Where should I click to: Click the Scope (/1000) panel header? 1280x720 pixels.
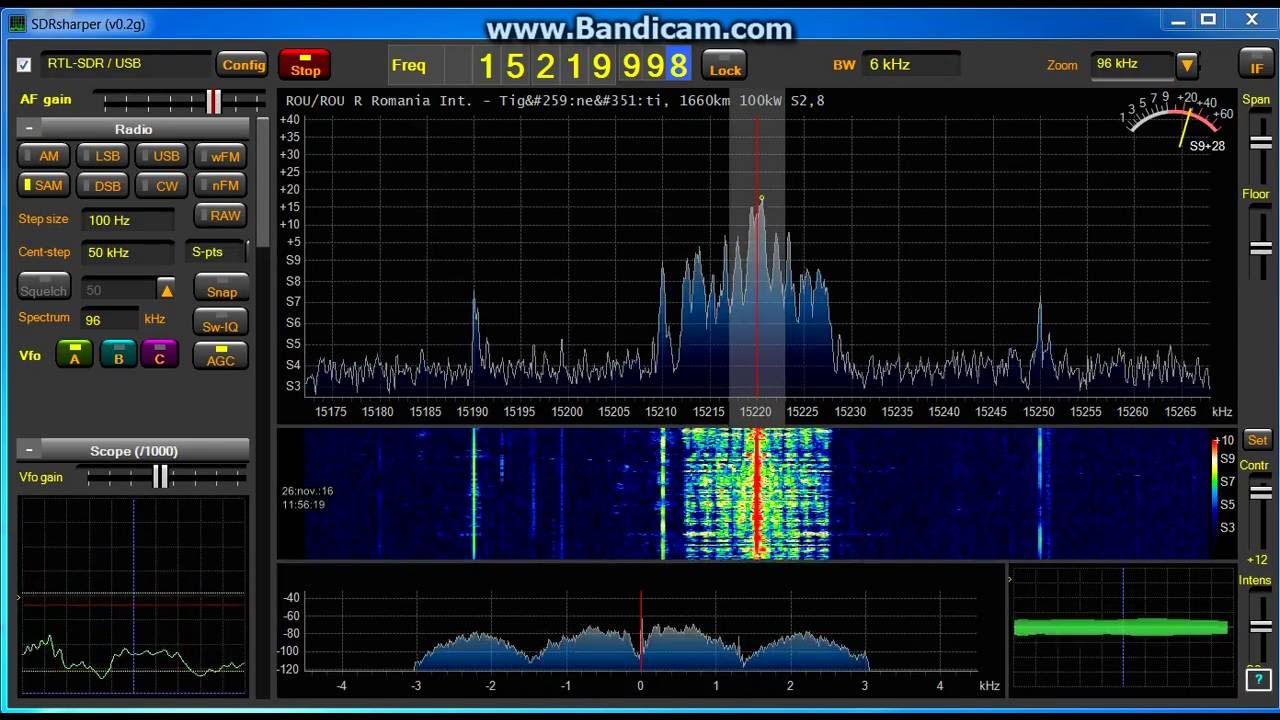coord(133,451)
